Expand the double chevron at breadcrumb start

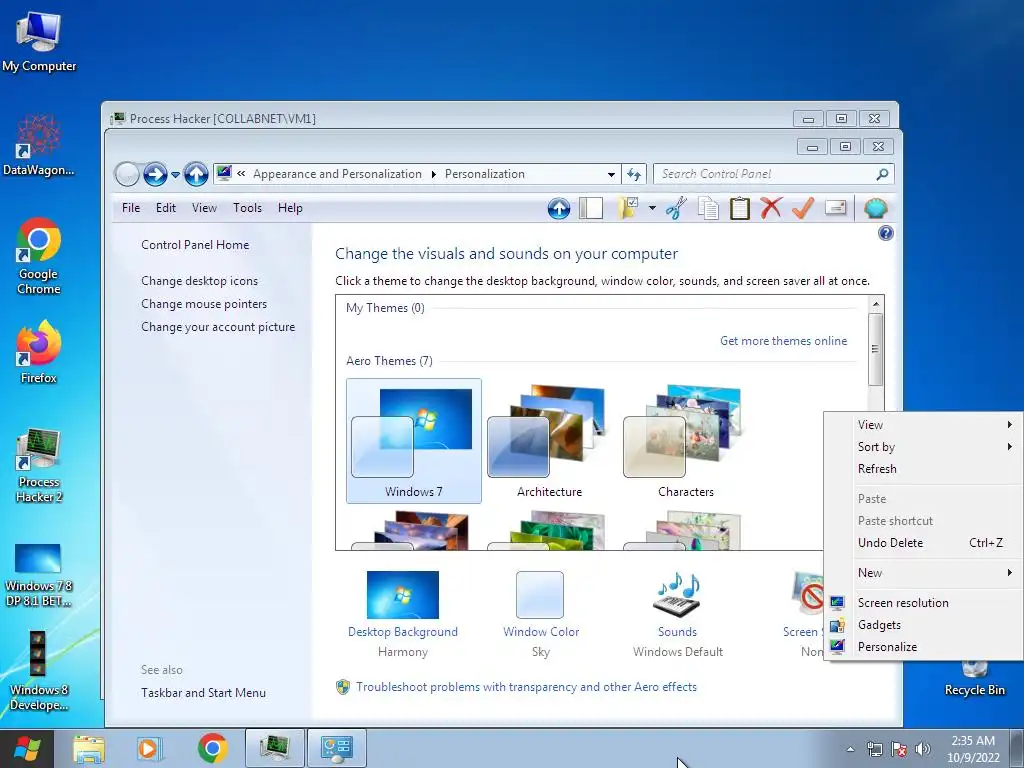click(x=241, y=174)
